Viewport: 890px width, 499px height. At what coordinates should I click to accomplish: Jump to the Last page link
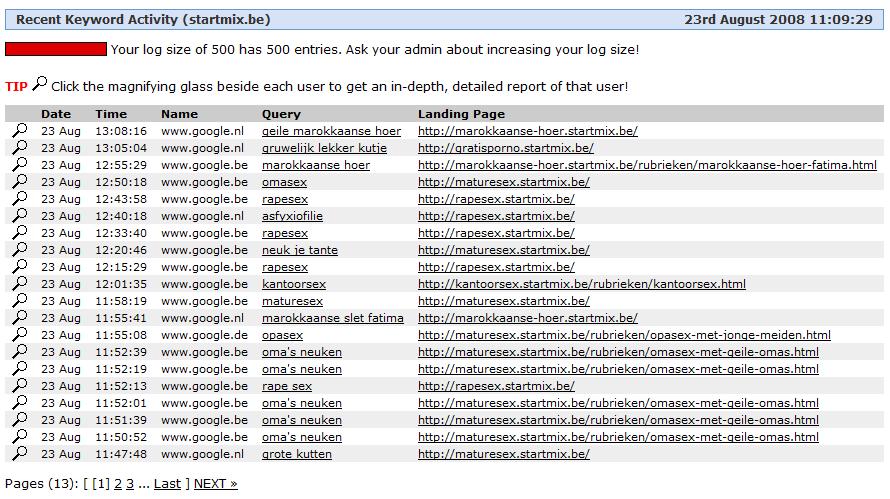click(x=167, y=484)
